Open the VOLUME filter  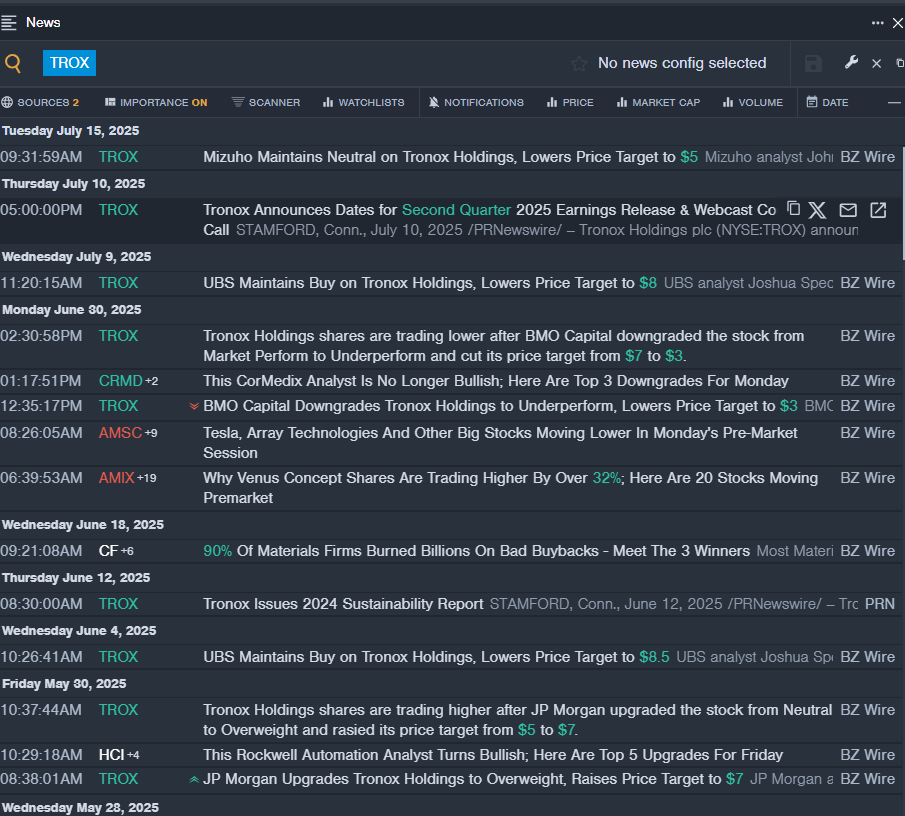click(753, 103)
